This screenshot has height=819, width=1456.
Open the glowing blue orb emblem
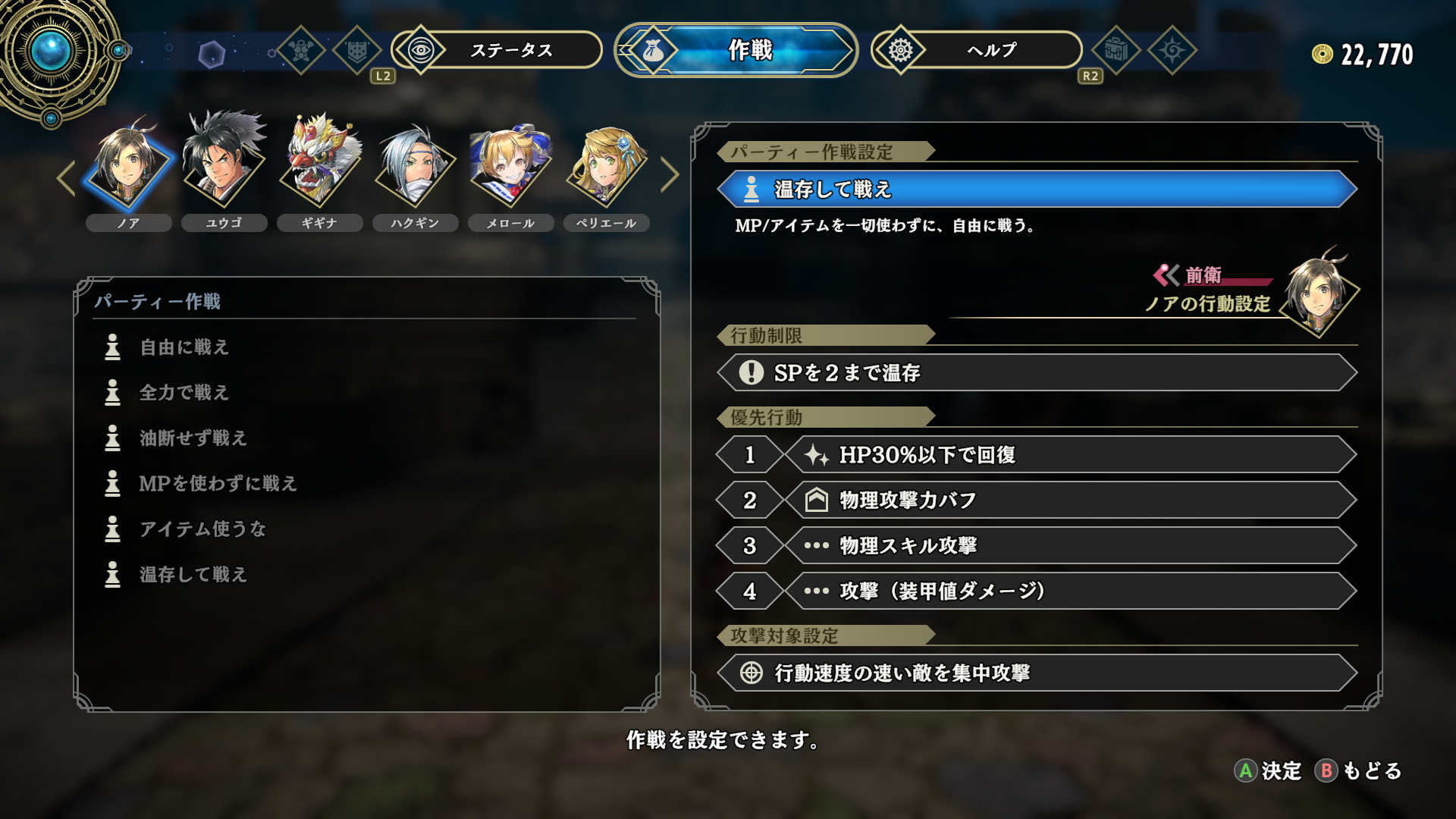52,52
